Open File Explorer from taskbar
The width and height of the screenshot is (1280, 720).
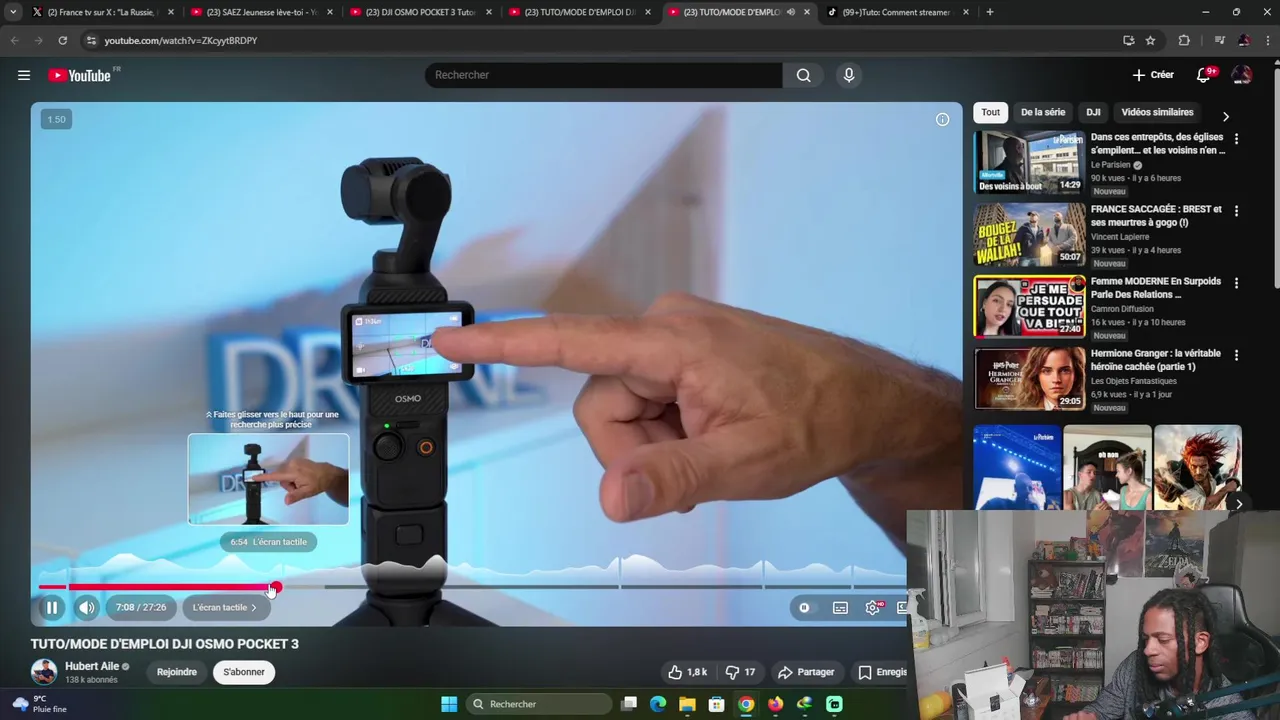687,704
